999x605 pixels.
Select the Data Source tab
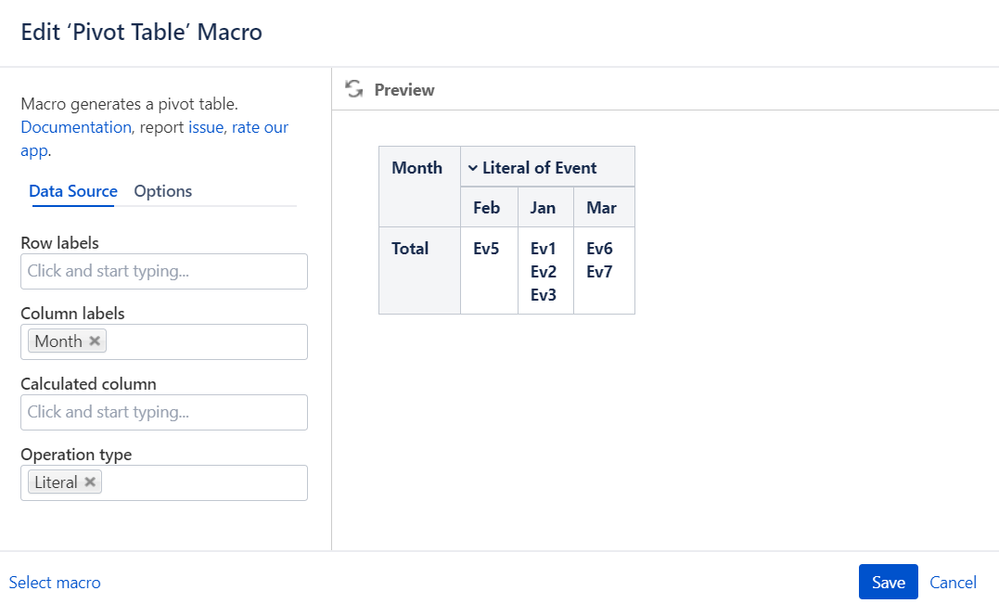73,191
